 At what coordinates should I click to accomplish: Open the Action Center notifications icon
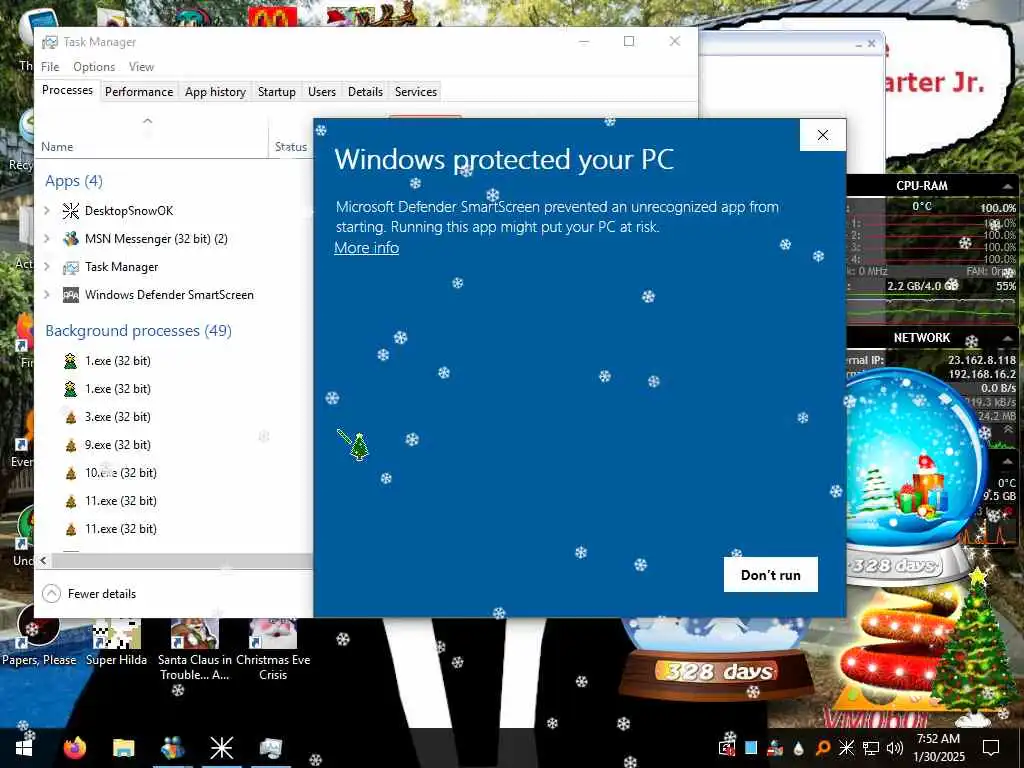[x=991, y=748]
